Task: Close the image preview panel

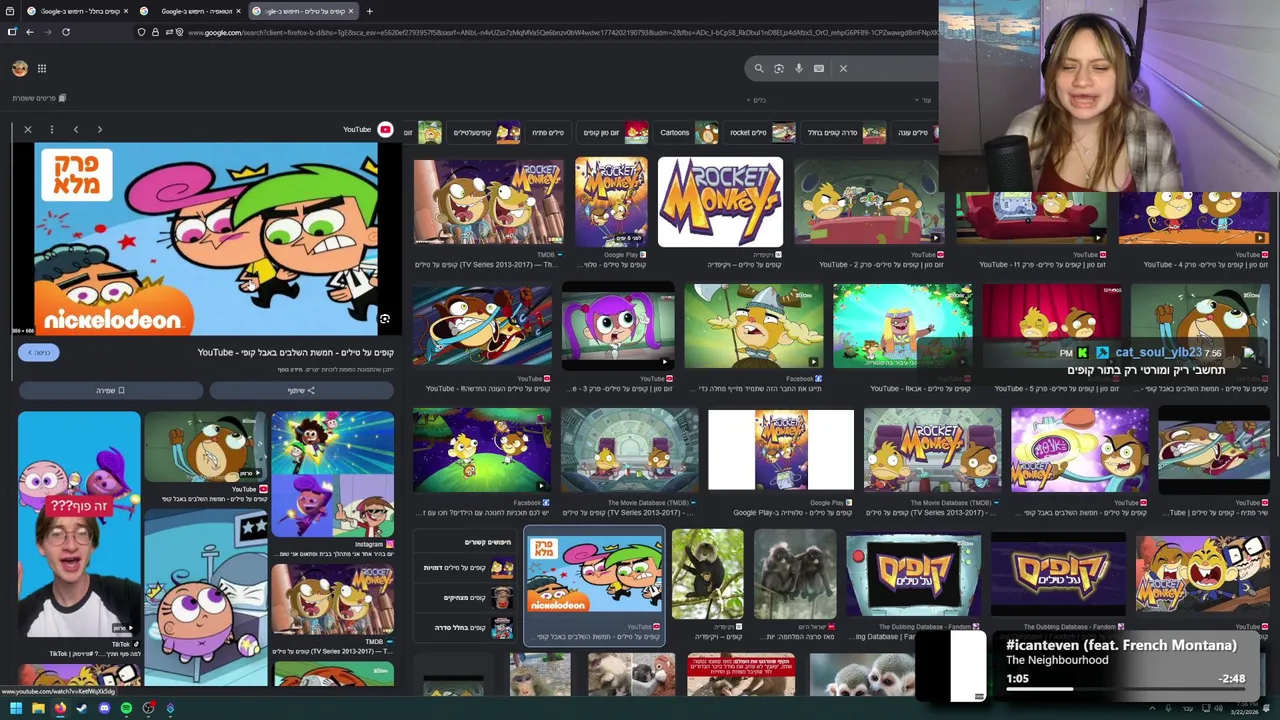Action: 28,129
